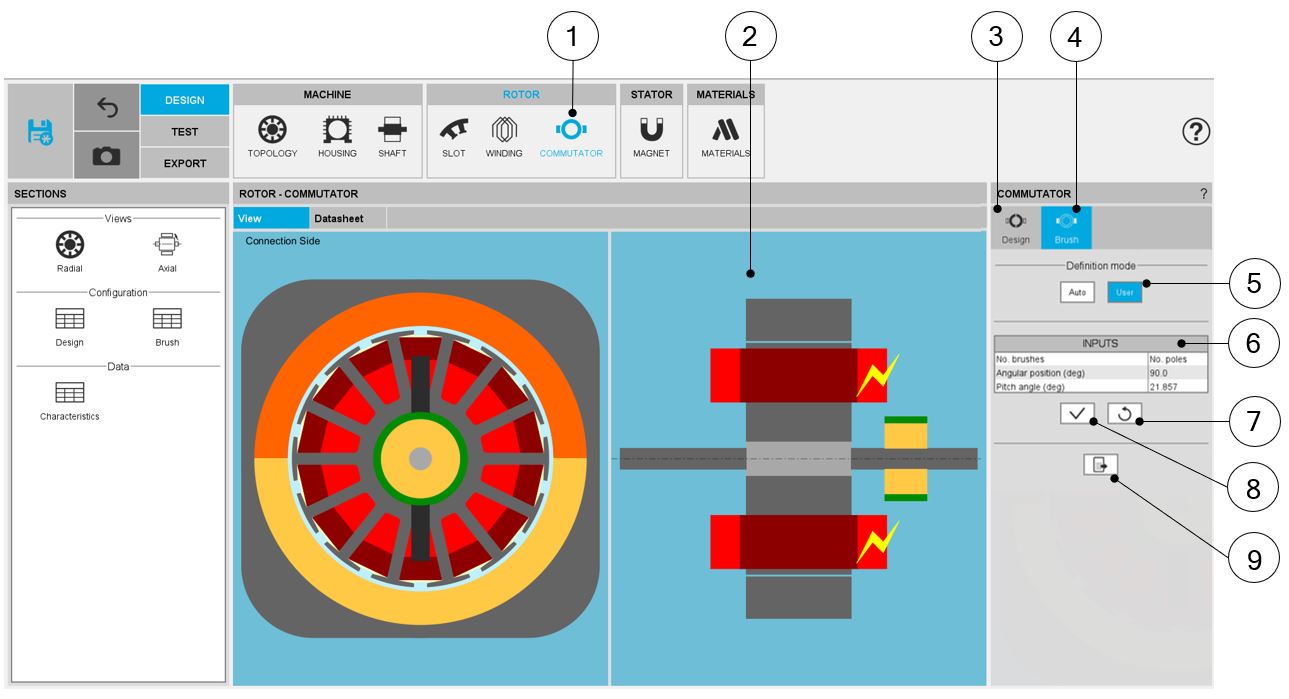
Task: Edit the Angular position value field
Action: (x=1176, y=372)
